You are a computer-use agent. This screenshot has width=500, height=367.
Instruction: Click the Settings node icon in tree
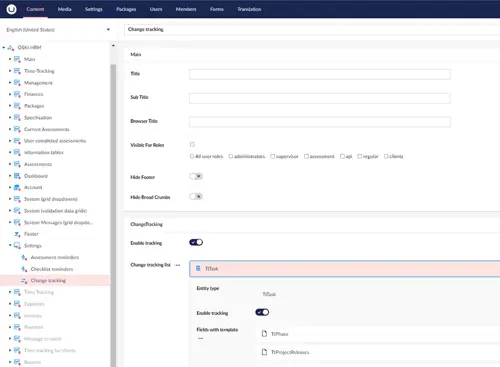(x=17, y=246)
